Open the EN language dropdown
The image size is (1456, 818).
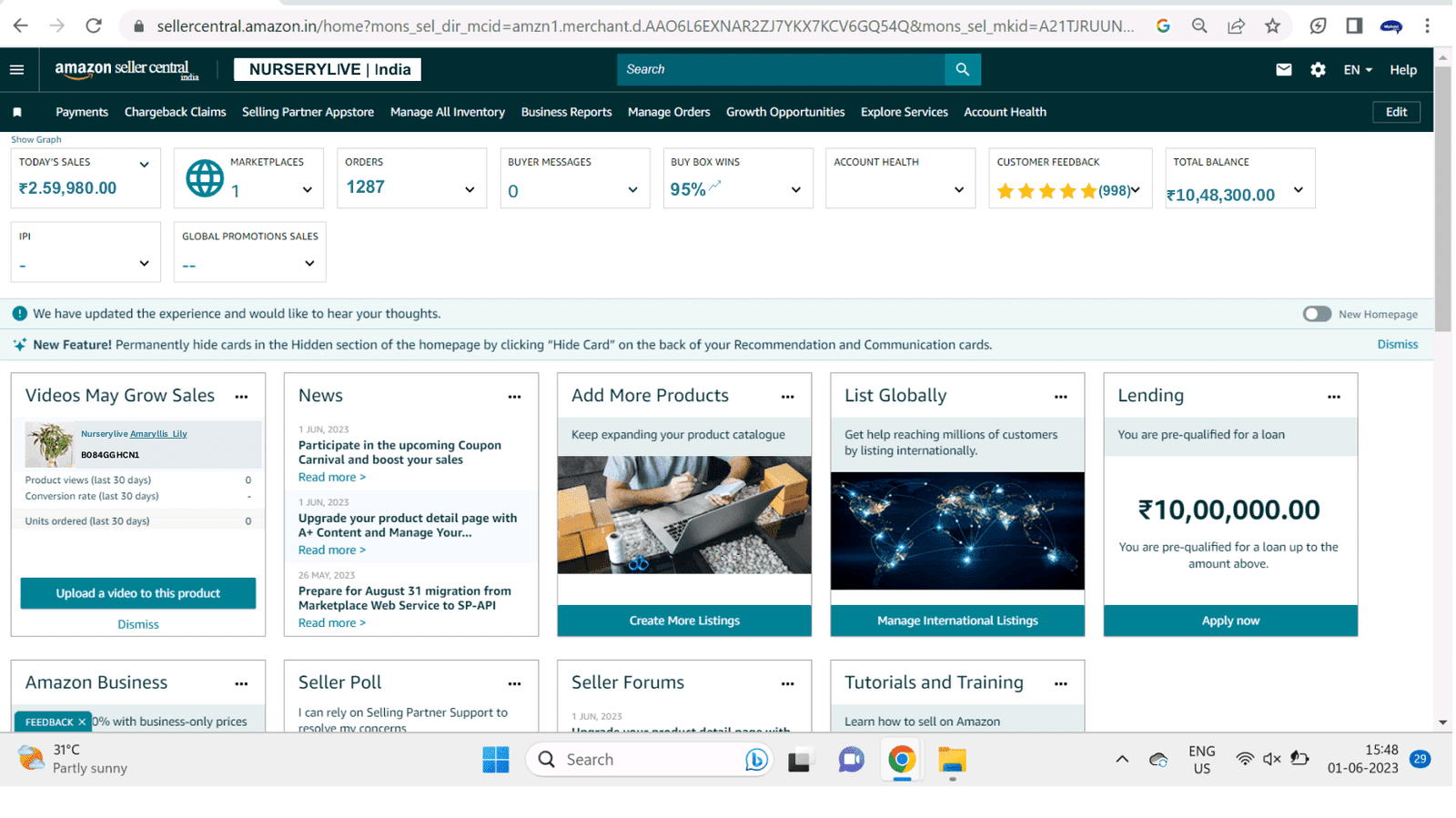[1358, 70]
